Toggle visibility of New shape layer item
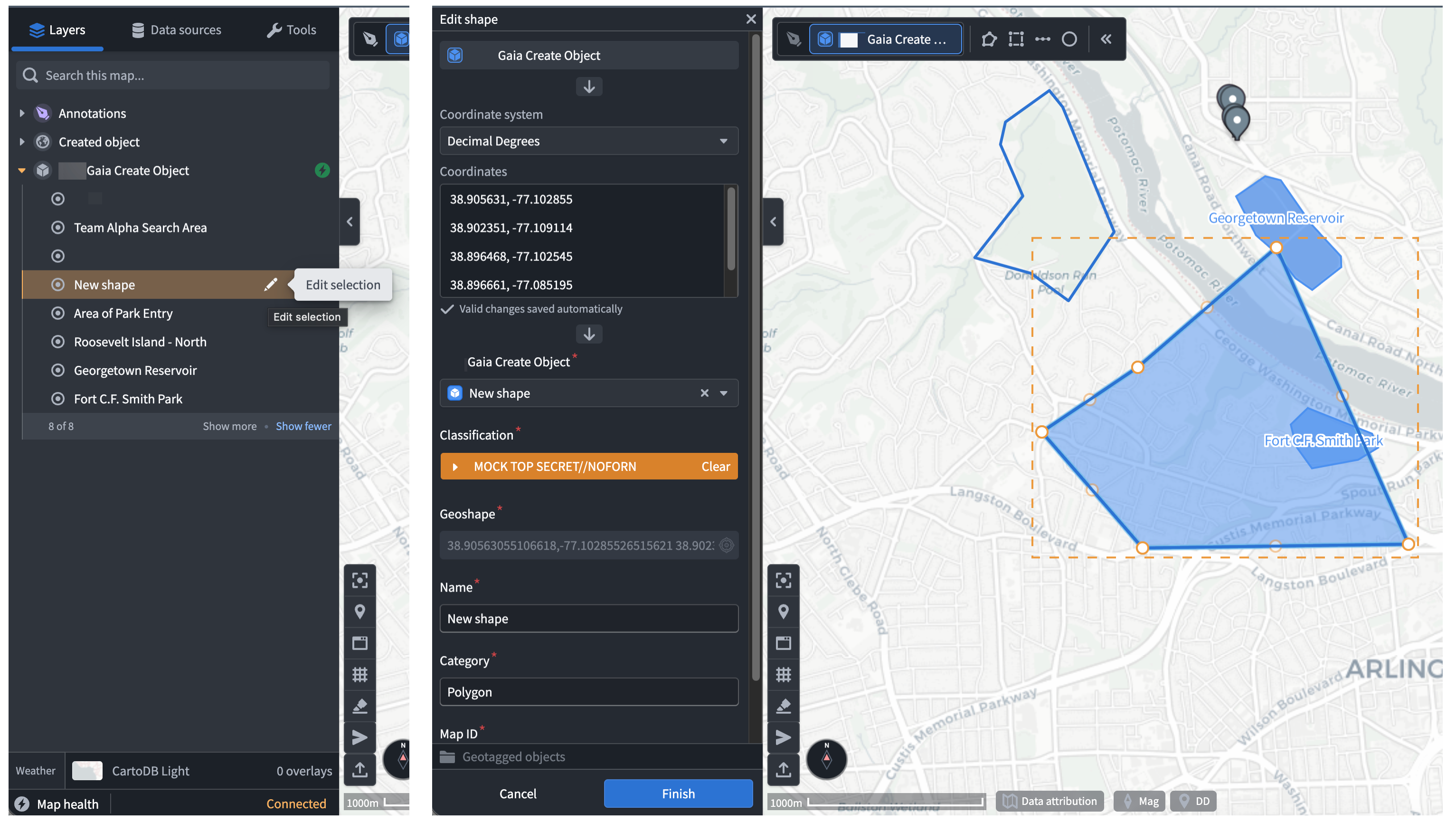 pyautogui.click(x=57, y=285)
